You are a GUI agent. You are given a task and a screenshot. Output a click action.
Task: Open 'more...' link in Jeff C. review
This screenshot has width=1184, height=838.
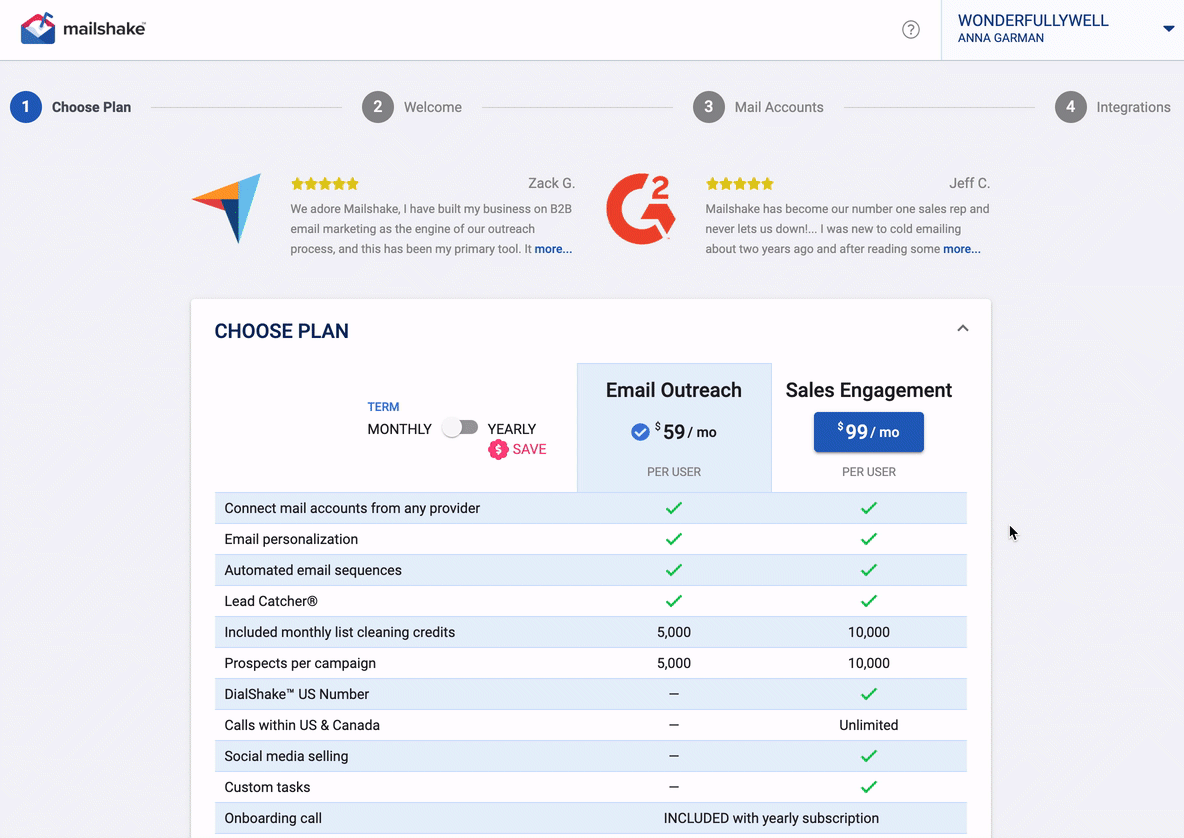[961, 249]
